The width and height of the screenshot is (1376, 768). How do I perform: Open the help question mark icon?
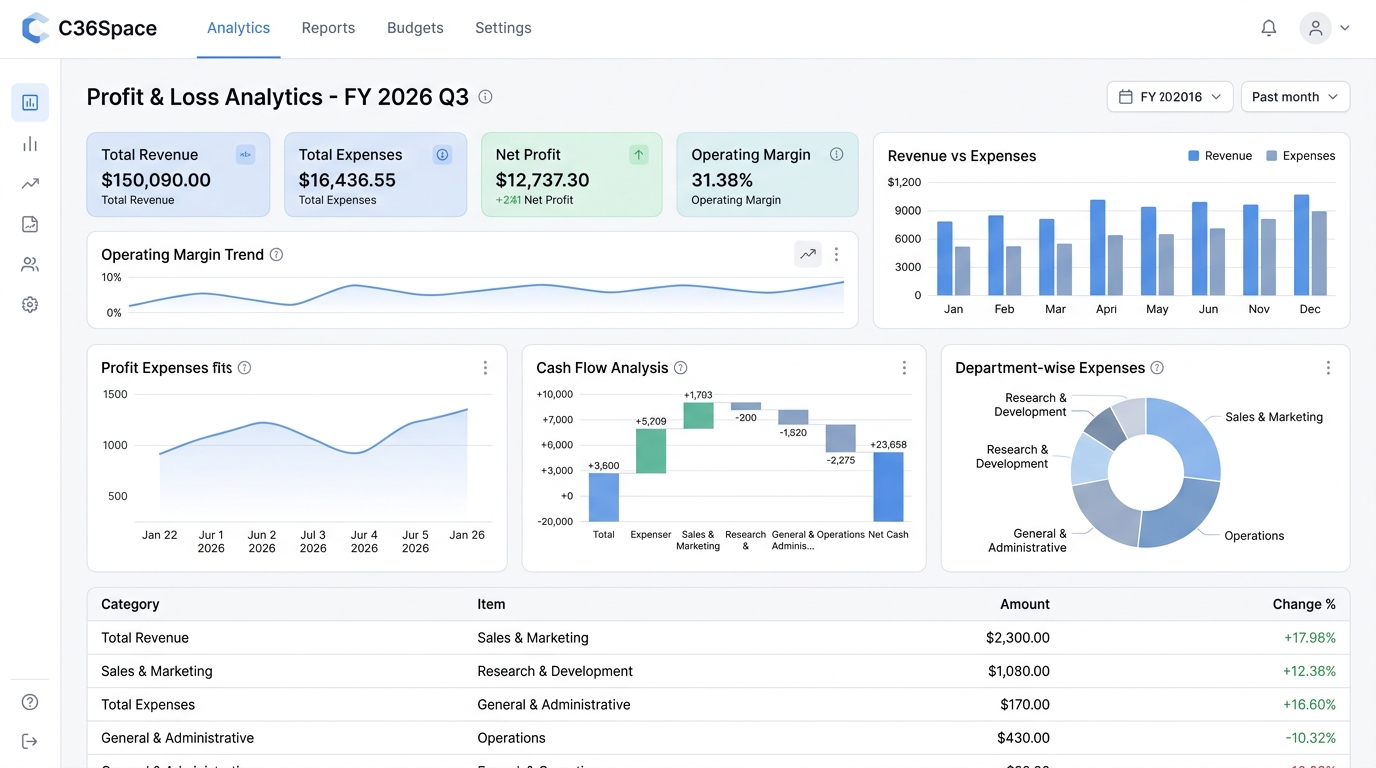point(30,702)
